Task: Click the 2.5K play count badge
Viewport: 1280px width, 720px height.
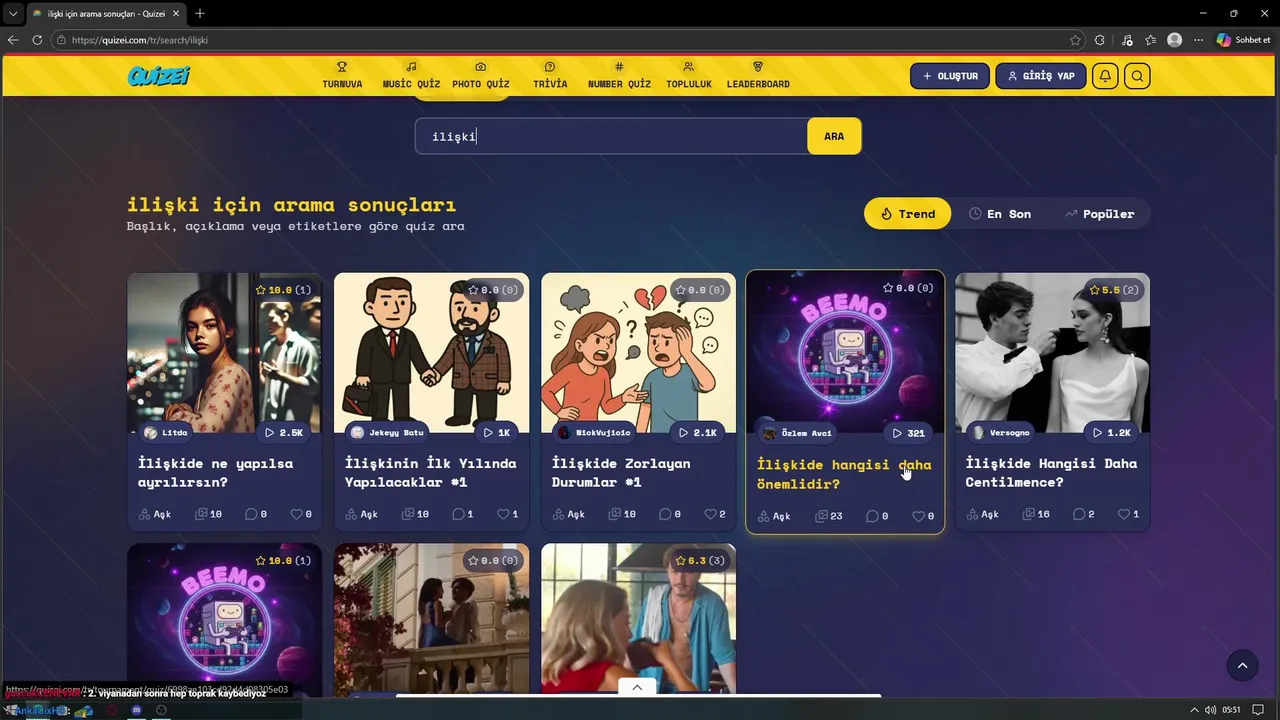Action: pos(283,433)
